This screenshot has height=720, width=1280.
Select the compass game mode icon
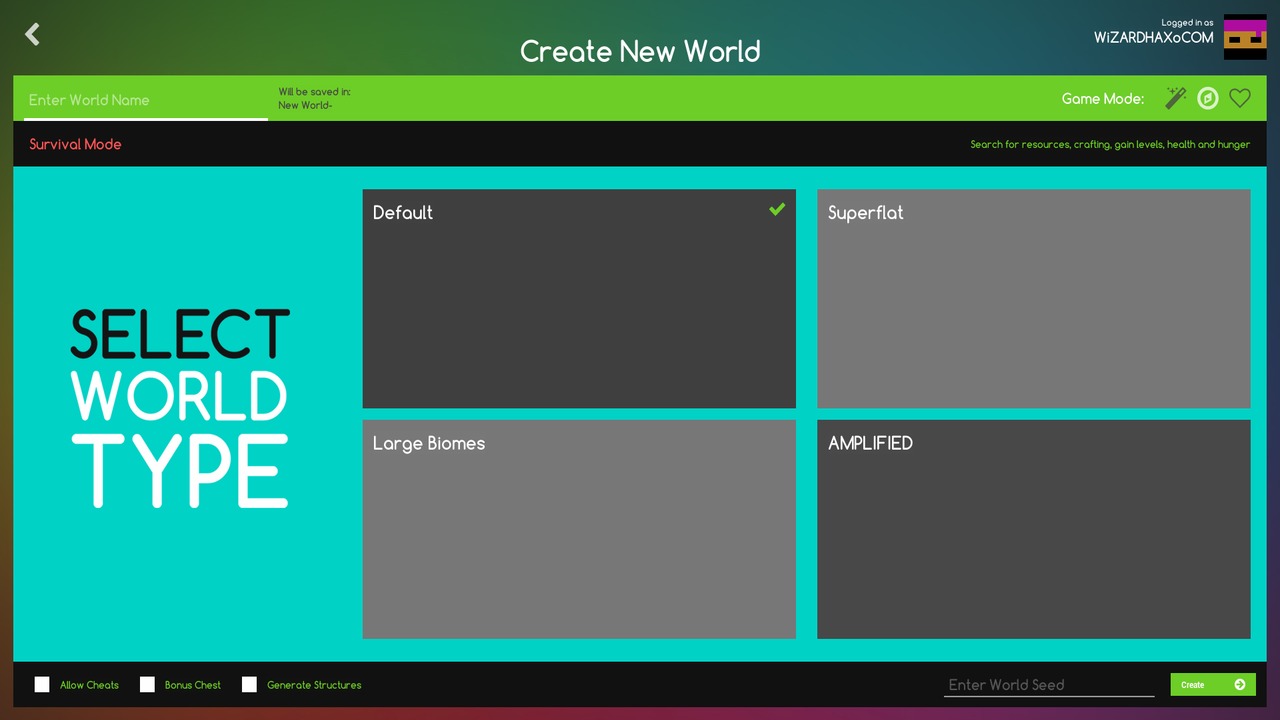click(x=1208, y=98)
